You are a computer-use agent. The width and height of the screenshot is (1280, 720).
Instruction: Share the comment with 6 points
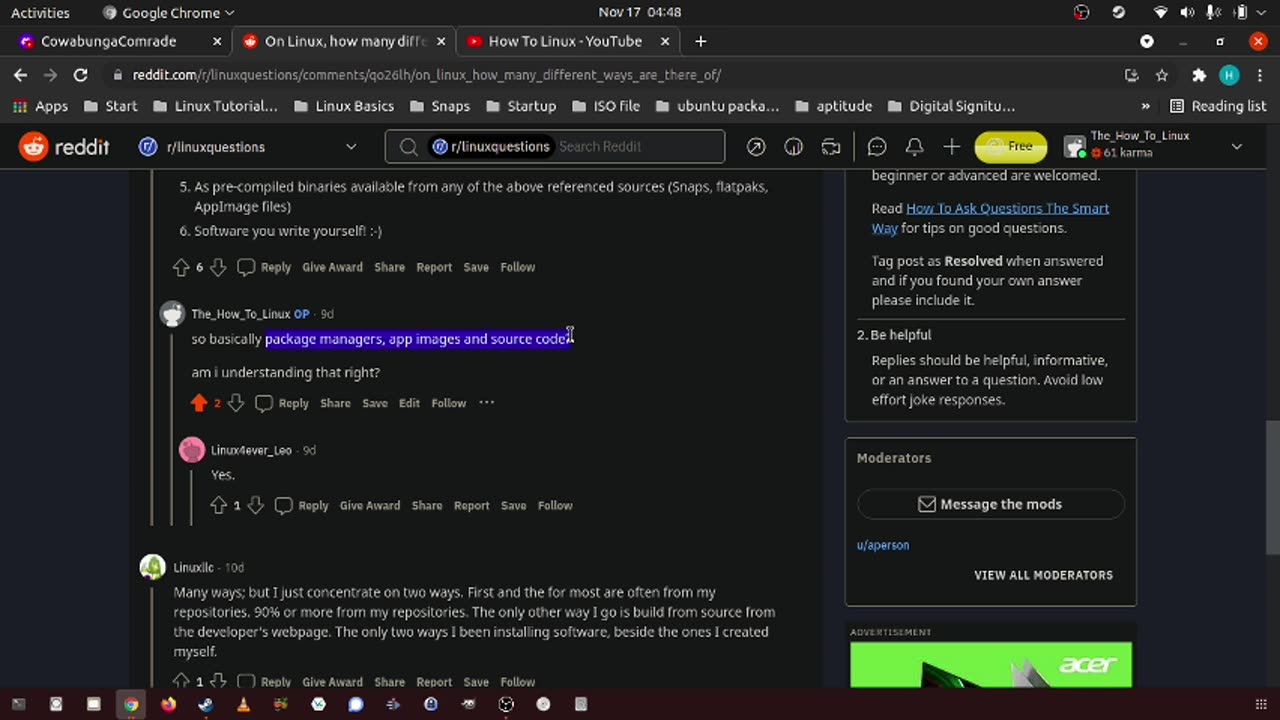(389, 267)
